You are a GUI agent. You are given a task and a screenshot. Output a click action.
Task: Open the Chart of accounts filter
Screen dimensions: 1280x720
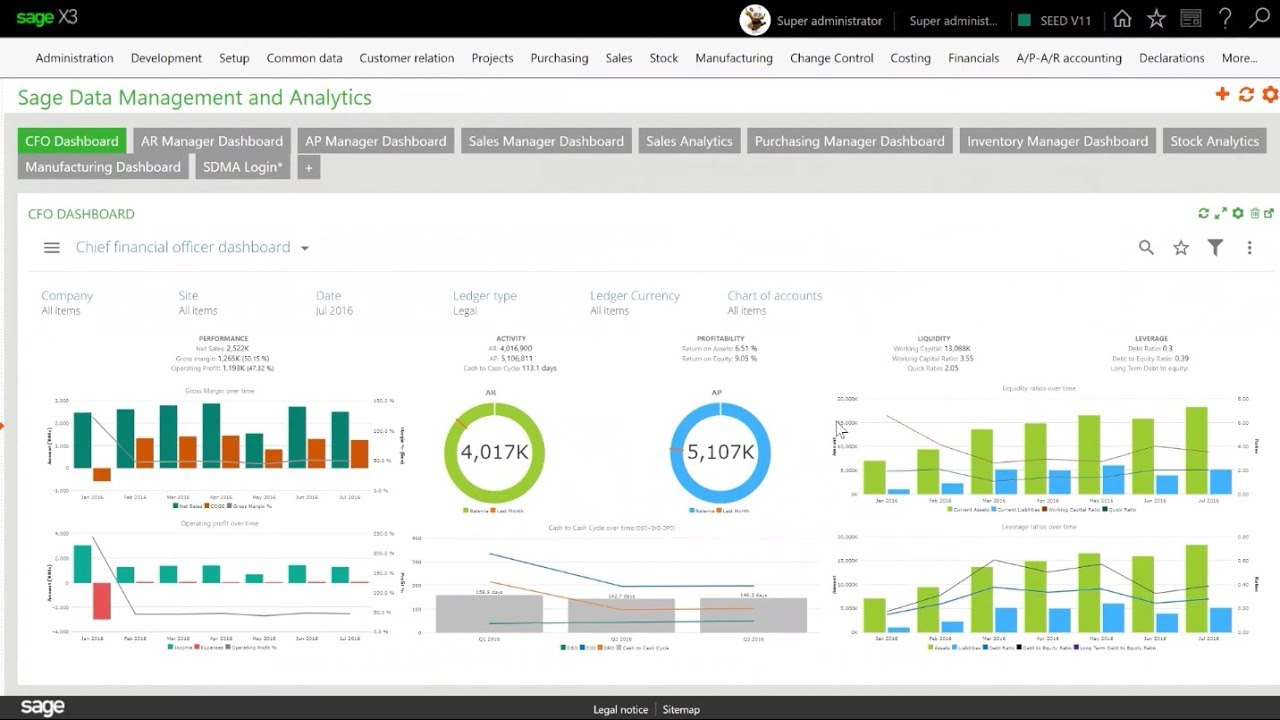click(x=775, y=303)
